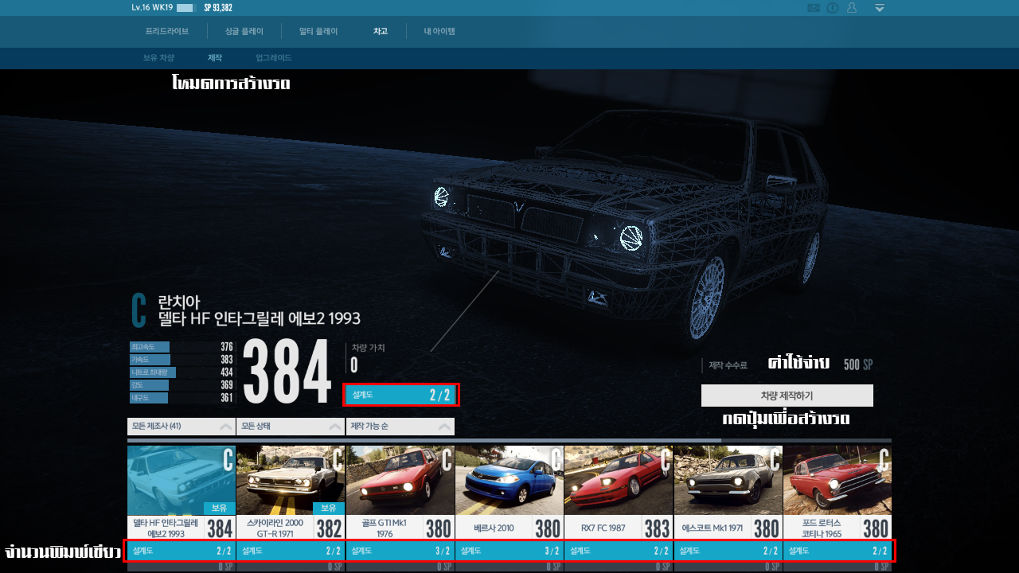Open the 모든 제조사 (41) manufacturer filter
Viewport: 1019px width, 573px height.
[x=181, y=427]
